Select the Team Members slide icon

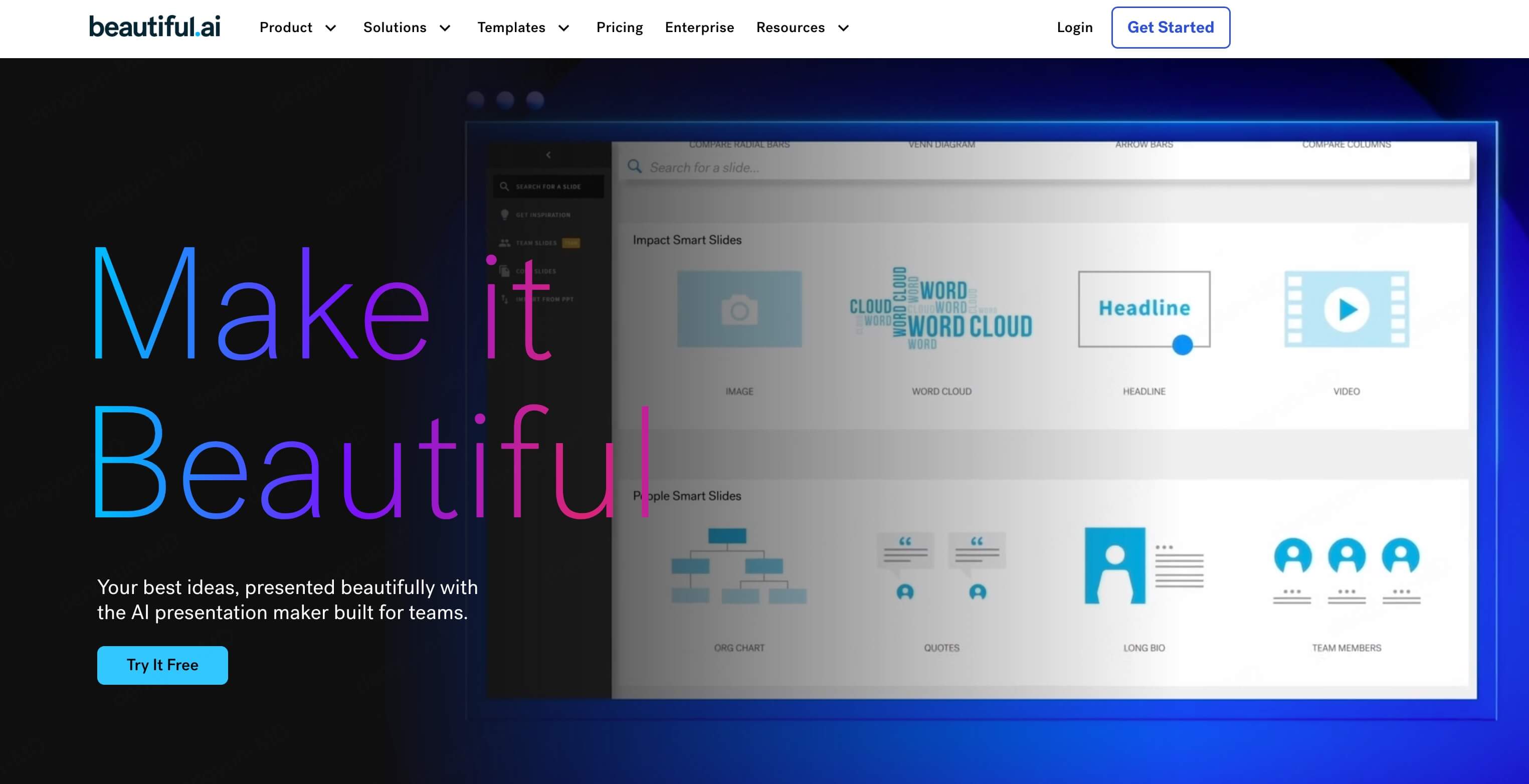1347,571
